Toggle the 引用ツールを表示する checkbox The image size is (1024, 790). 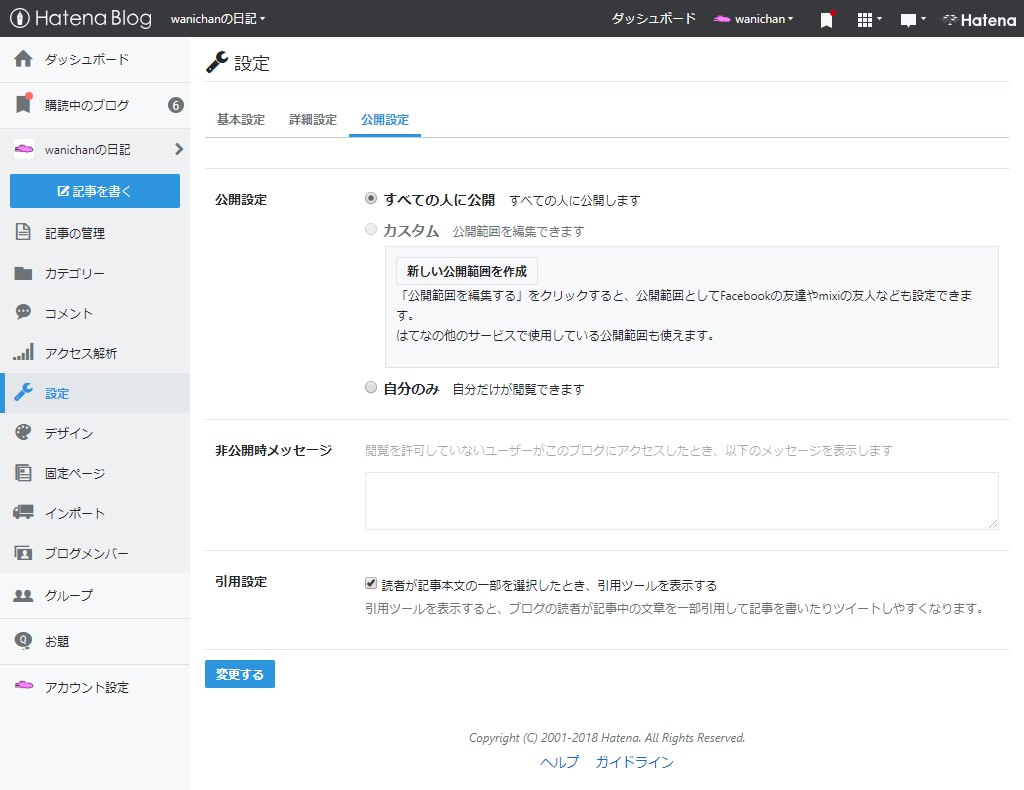coord(371,583)
